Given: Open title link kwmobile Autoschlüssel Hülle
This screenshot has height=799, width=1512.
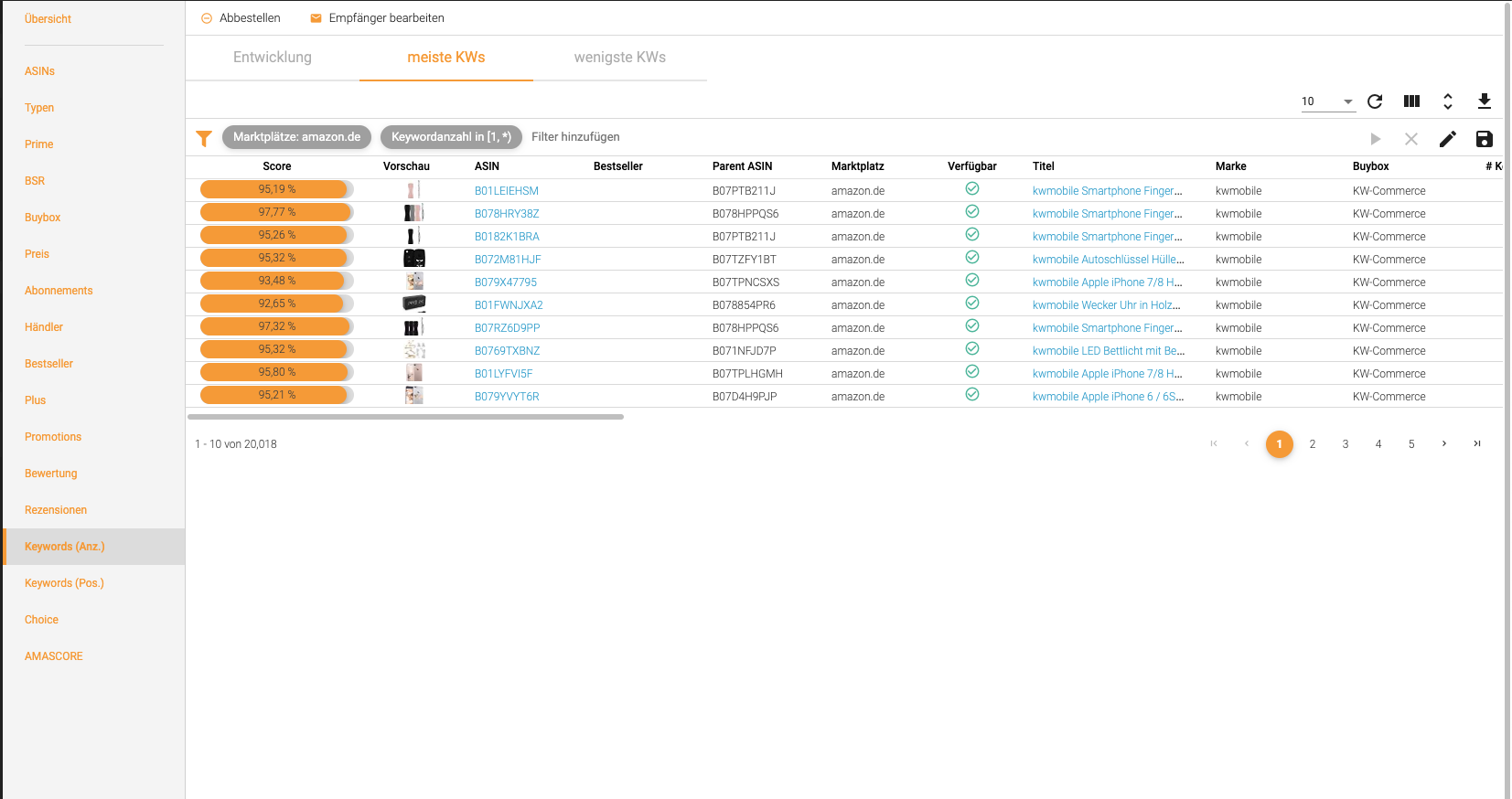Looking at the screenshot, I should pos(1108,260).
